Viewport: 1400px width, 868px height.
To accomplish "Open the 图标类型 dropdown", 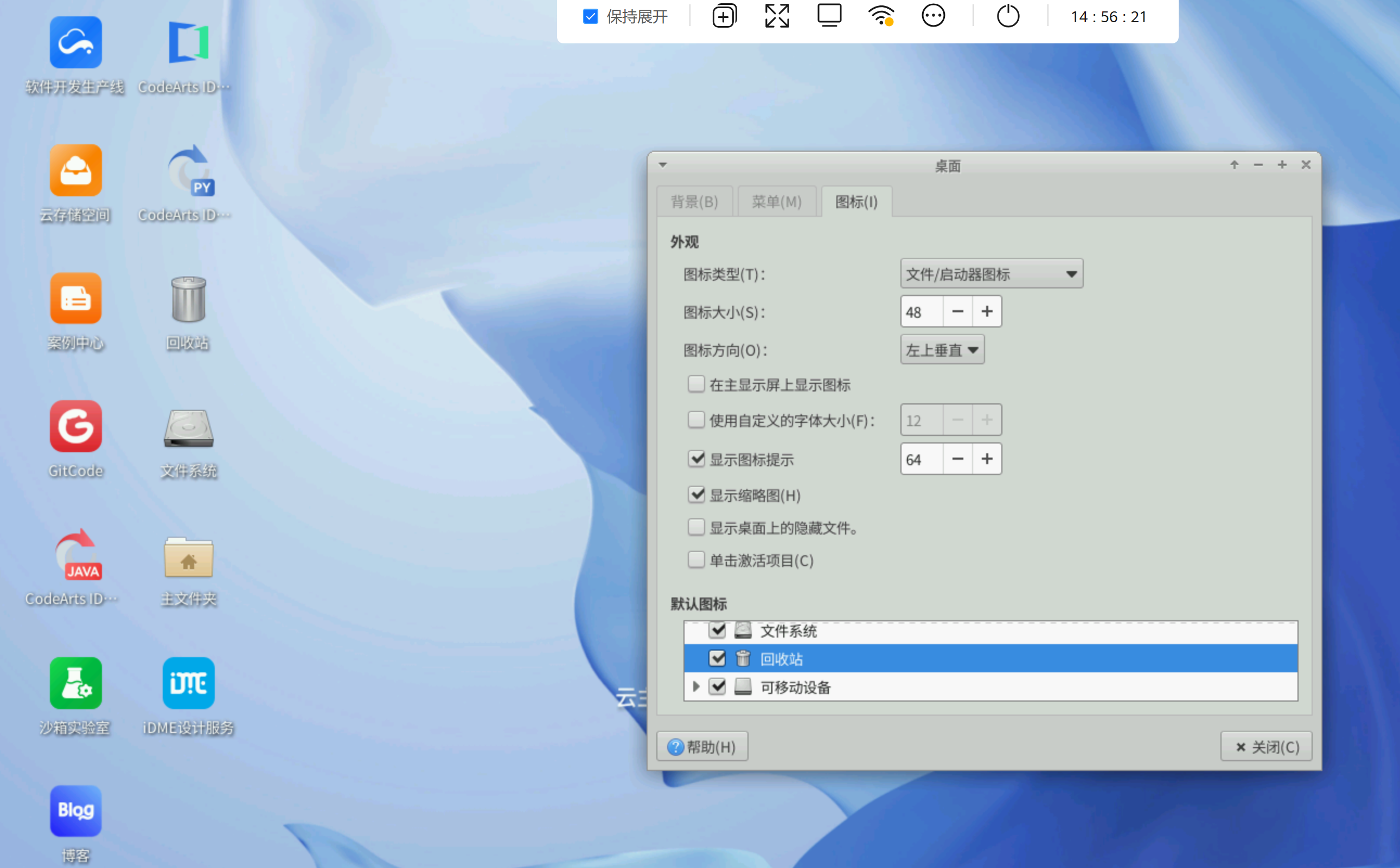I will click(991, 274).
